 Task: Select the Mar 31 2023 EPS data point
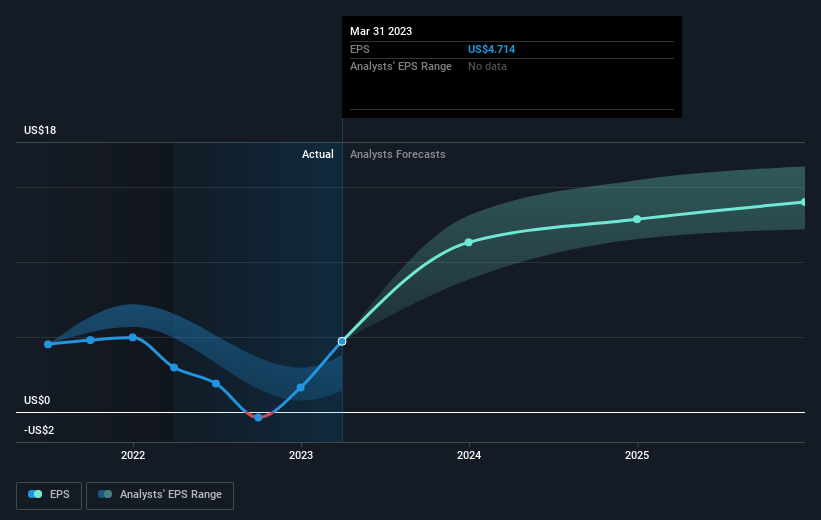(x=342, y=341)
